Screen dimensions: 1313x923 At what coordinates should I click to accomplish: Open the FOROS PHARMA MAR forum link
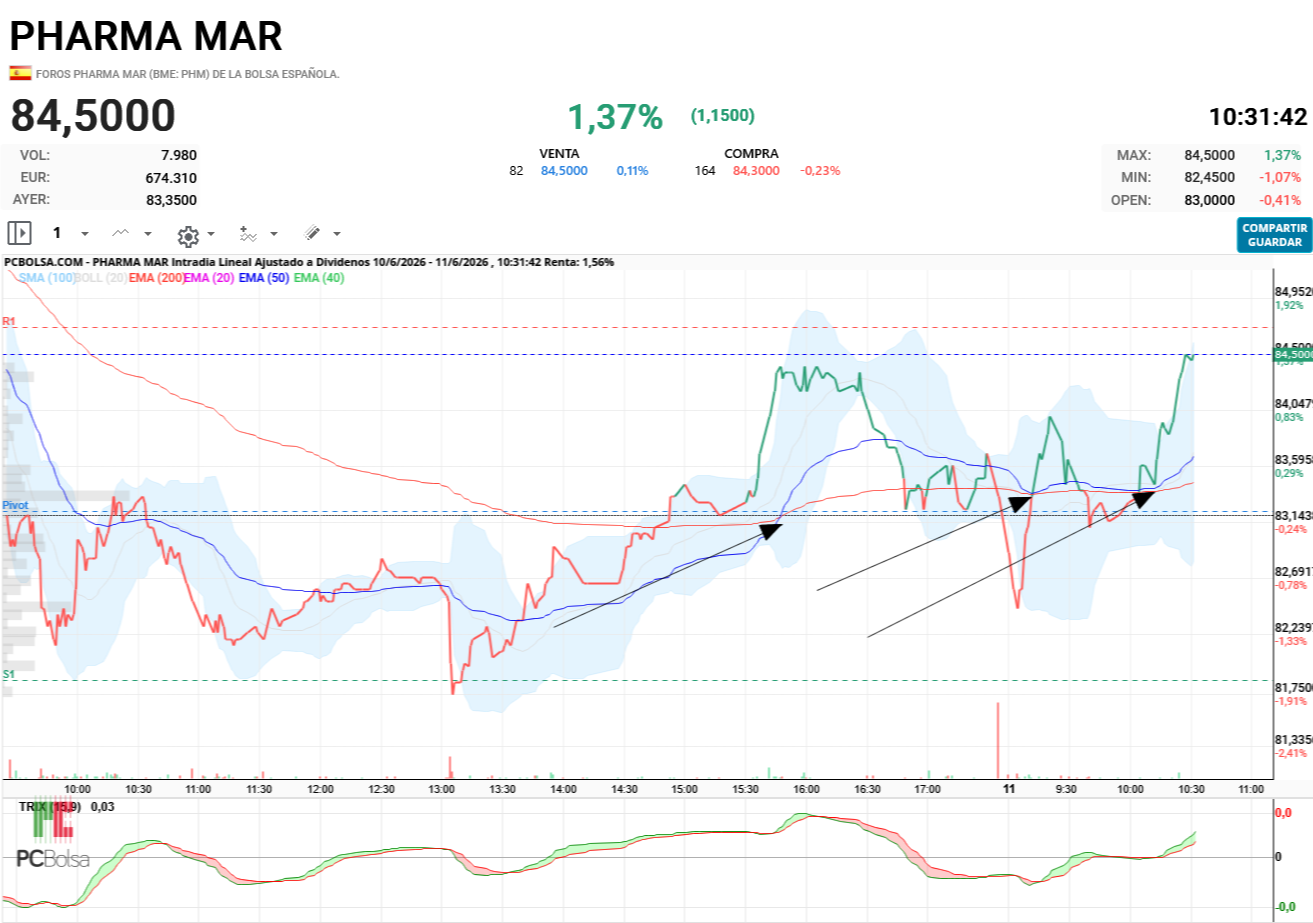click(188, 74)
